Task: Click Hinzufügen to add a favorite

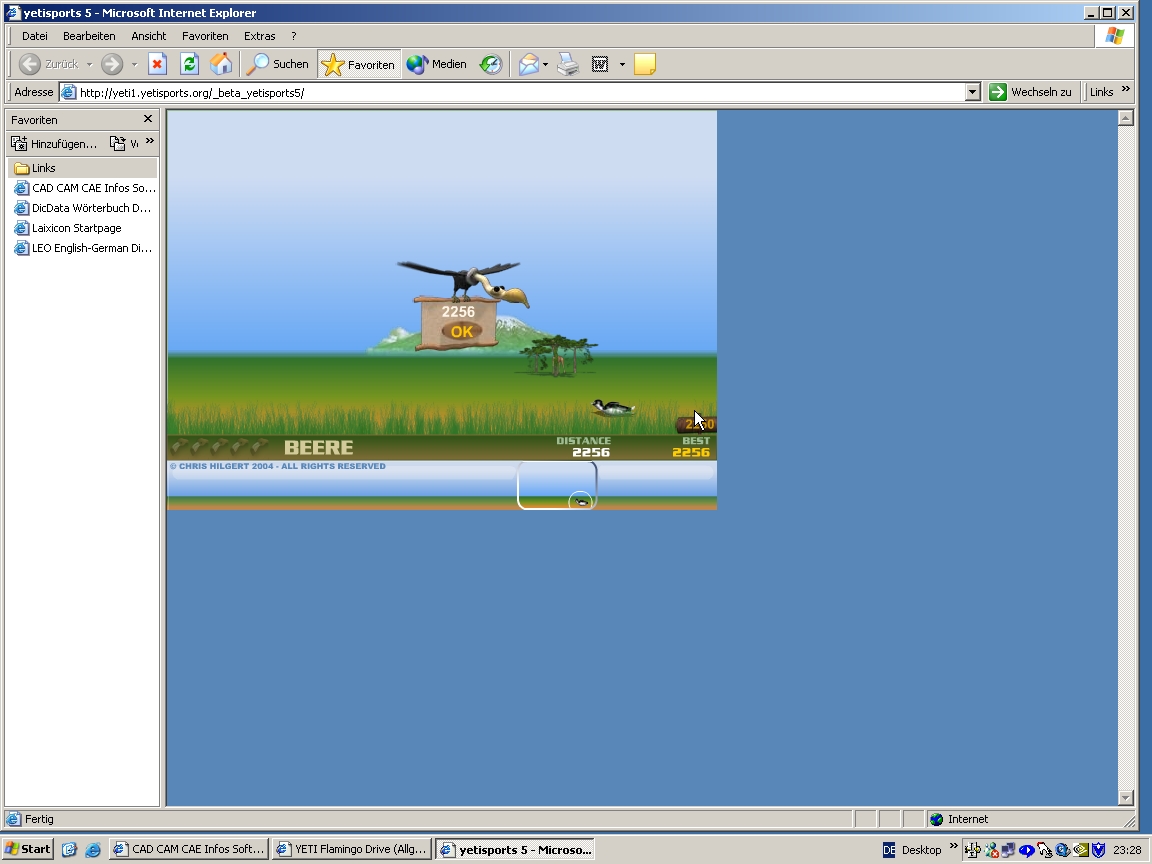Action: (54, 143)
